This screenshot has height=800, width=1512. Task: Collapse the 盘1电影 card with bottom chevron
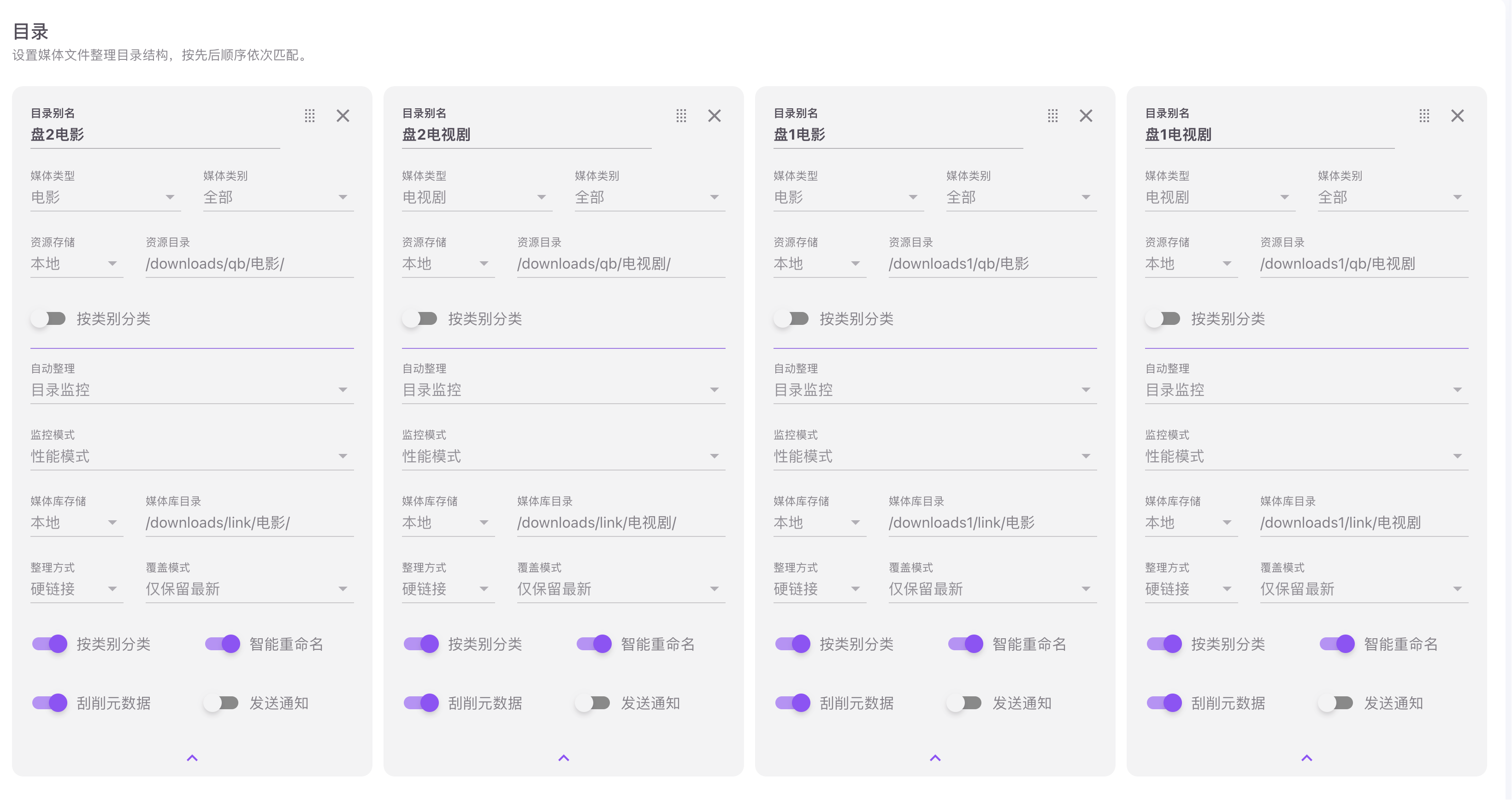(935, 758)
